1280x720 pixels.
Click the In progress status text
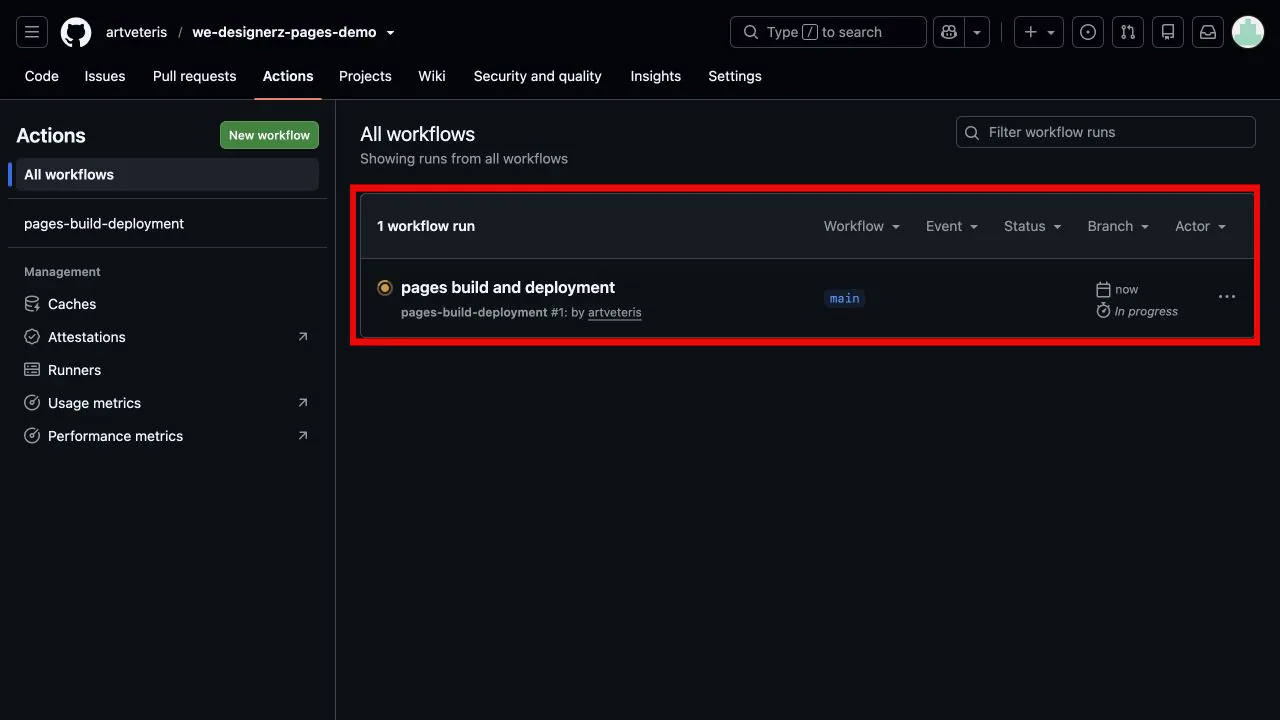click(x=1146, y=311)
